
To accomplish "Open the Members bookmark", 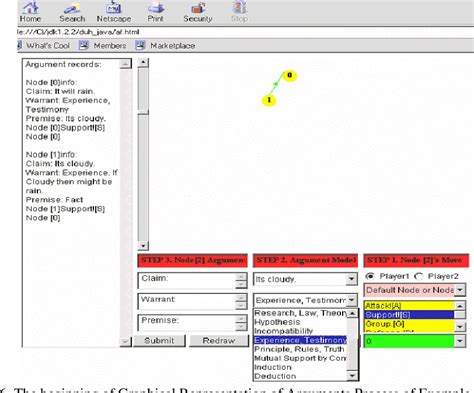I will tap(103, 45).
